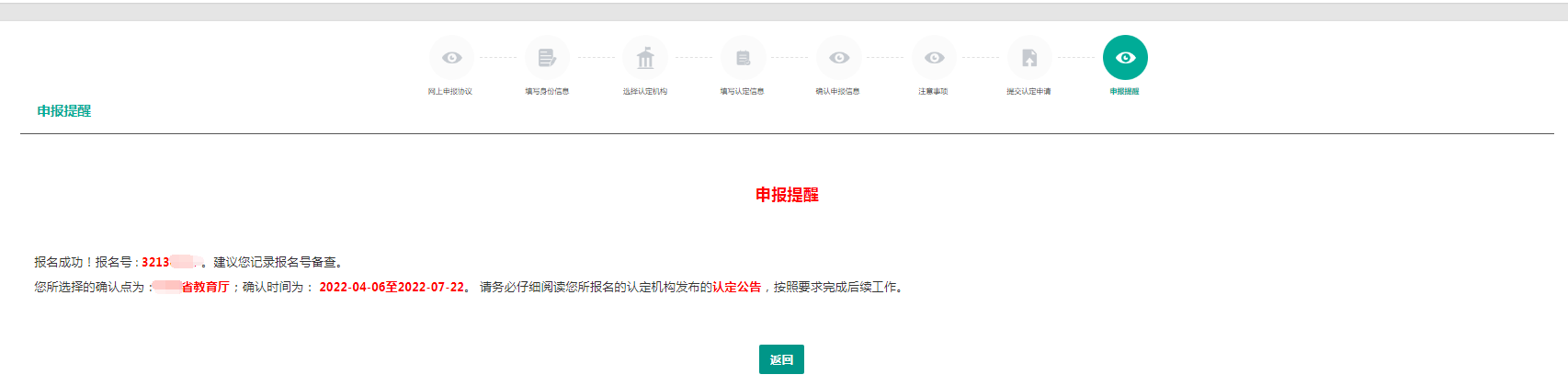The height and width of the screenshot is (386, 1568).
Task: Open the 确认申报信息 step eye icon
Action: coord(839,58)
